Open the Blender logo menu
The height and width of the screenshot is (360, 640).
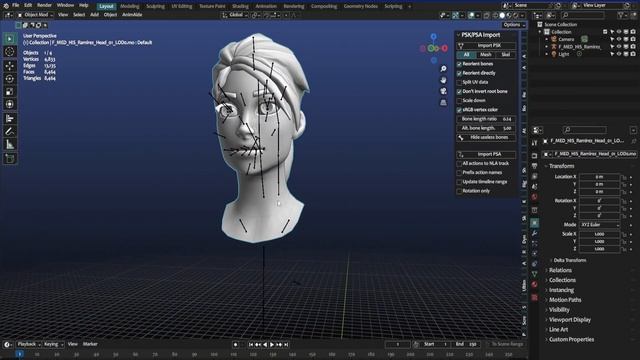pos(6,6)
